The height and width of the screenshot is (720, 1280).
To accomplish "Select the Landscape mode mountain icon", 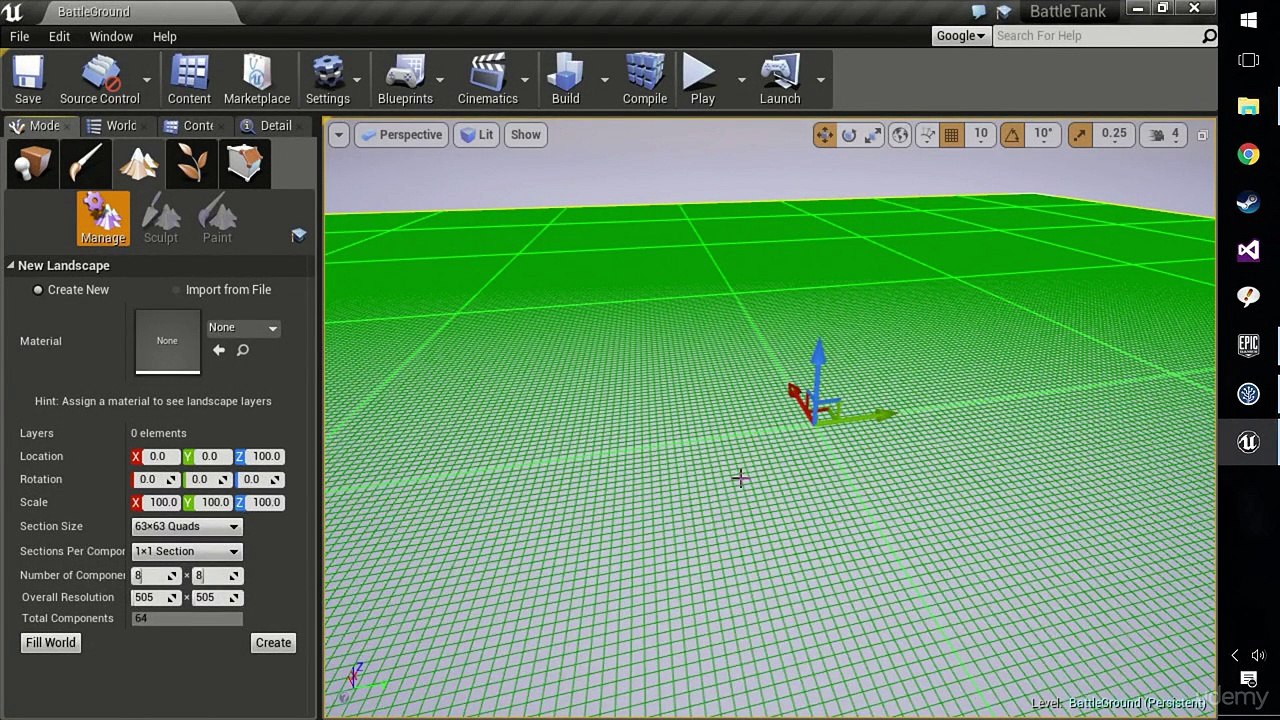I will 139,162.
